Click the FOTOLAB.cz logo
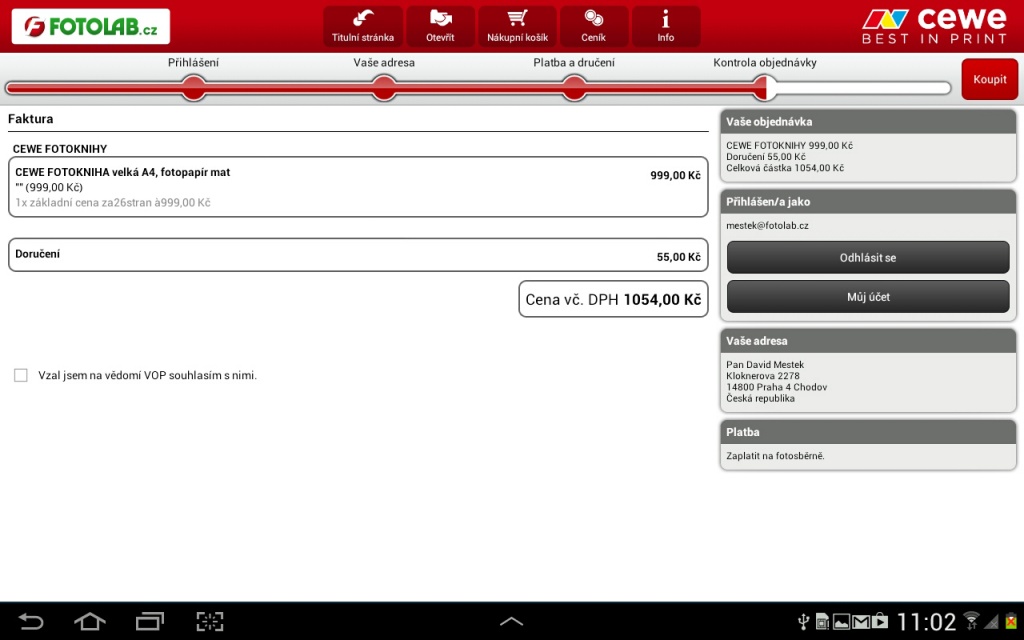Image resolution: width=1024 pixels, height=640 pixels. click(x=91, y=26)
